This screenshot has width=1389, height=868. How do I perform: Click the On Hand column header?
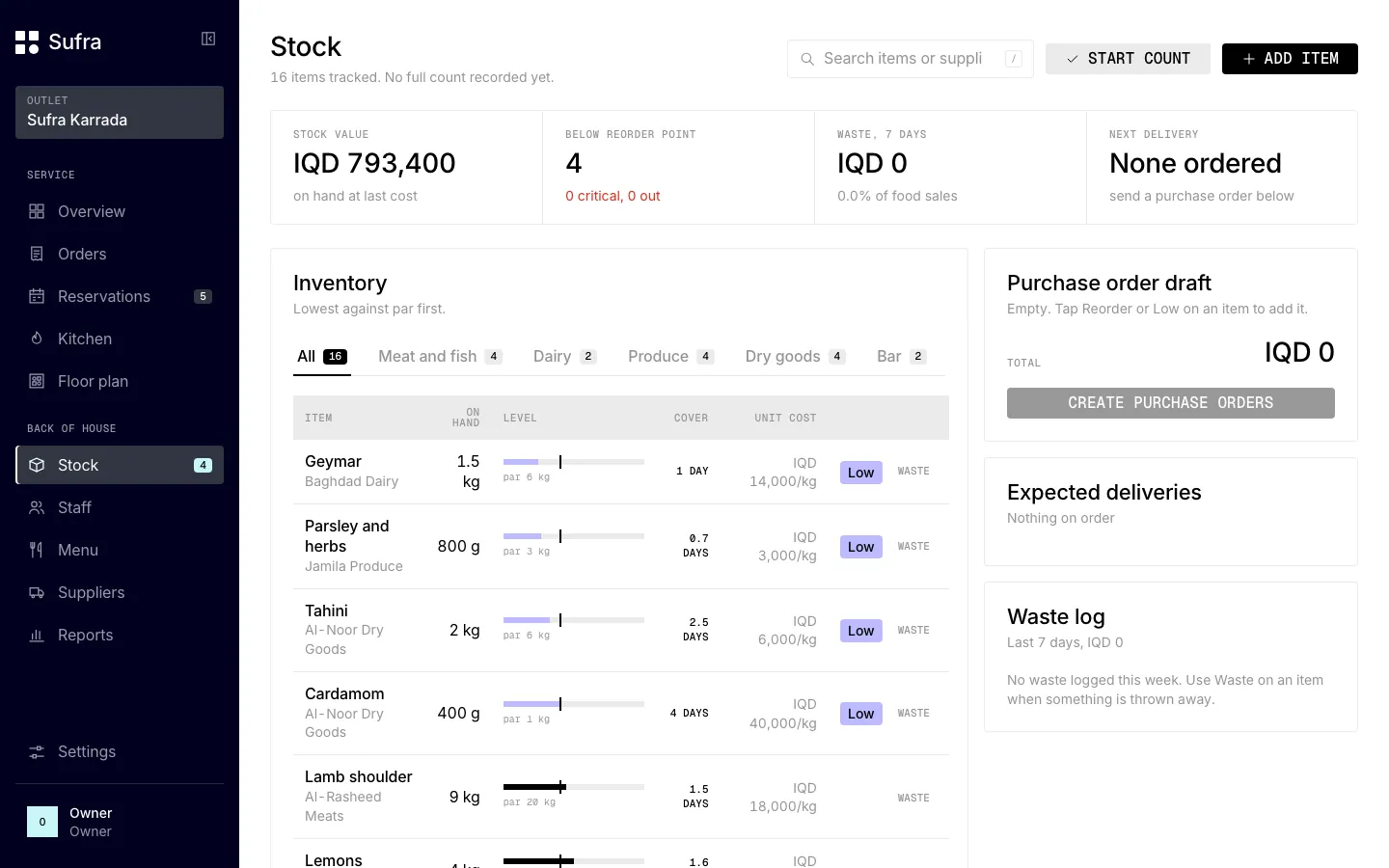466,418
